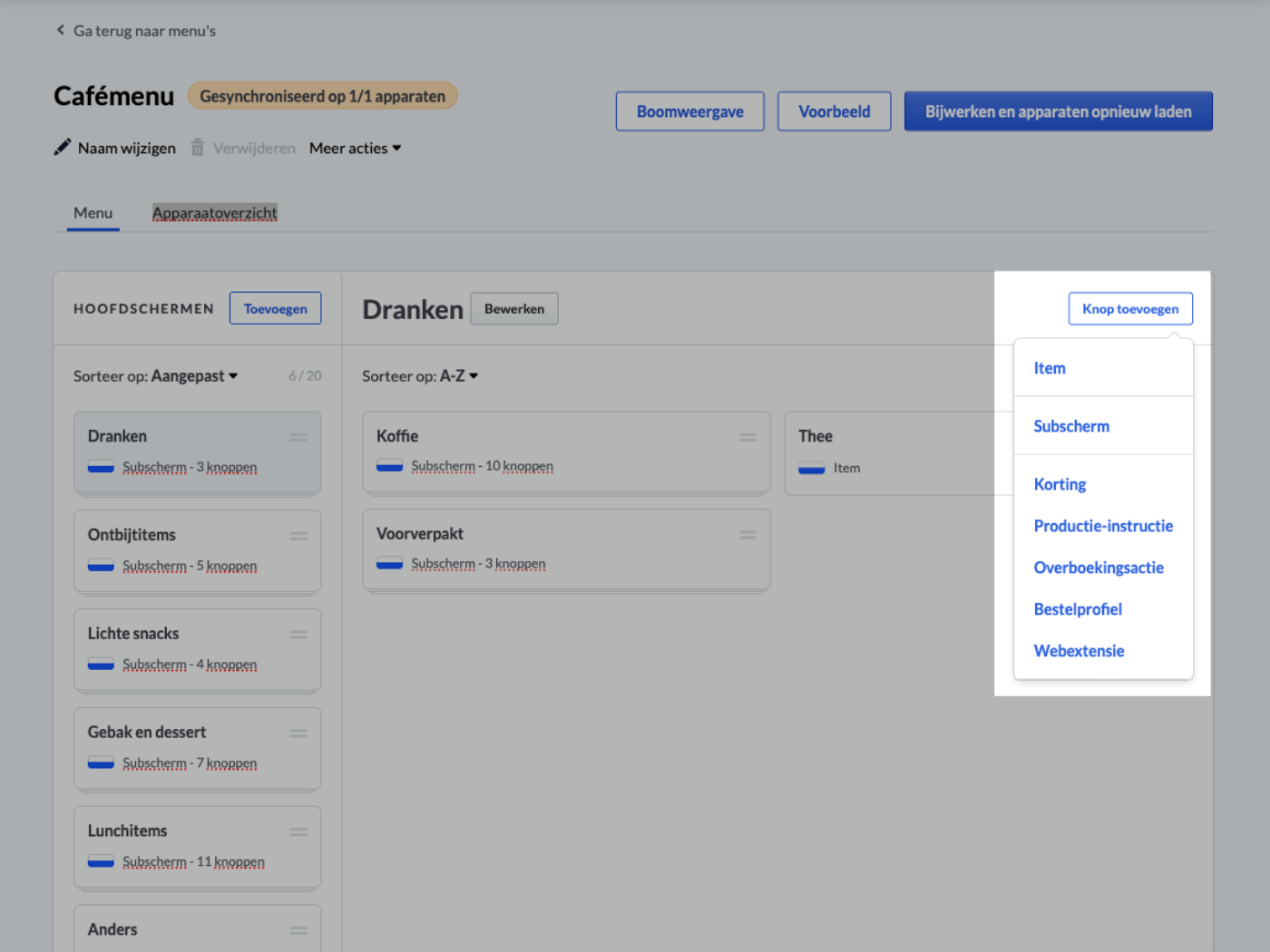The image size is (1270, 952).
Task: Click the color swatch icon on Voorverpakt
Action: point(389,564)
